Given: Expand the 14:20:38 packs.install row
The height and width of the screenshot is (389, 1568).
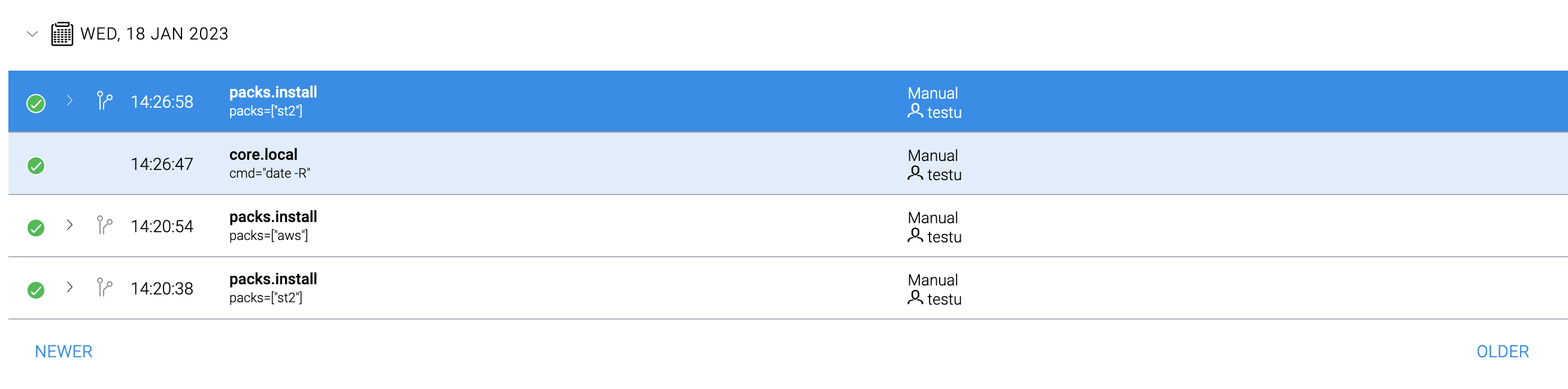Looking at the screenshot, I should (69, 287).
